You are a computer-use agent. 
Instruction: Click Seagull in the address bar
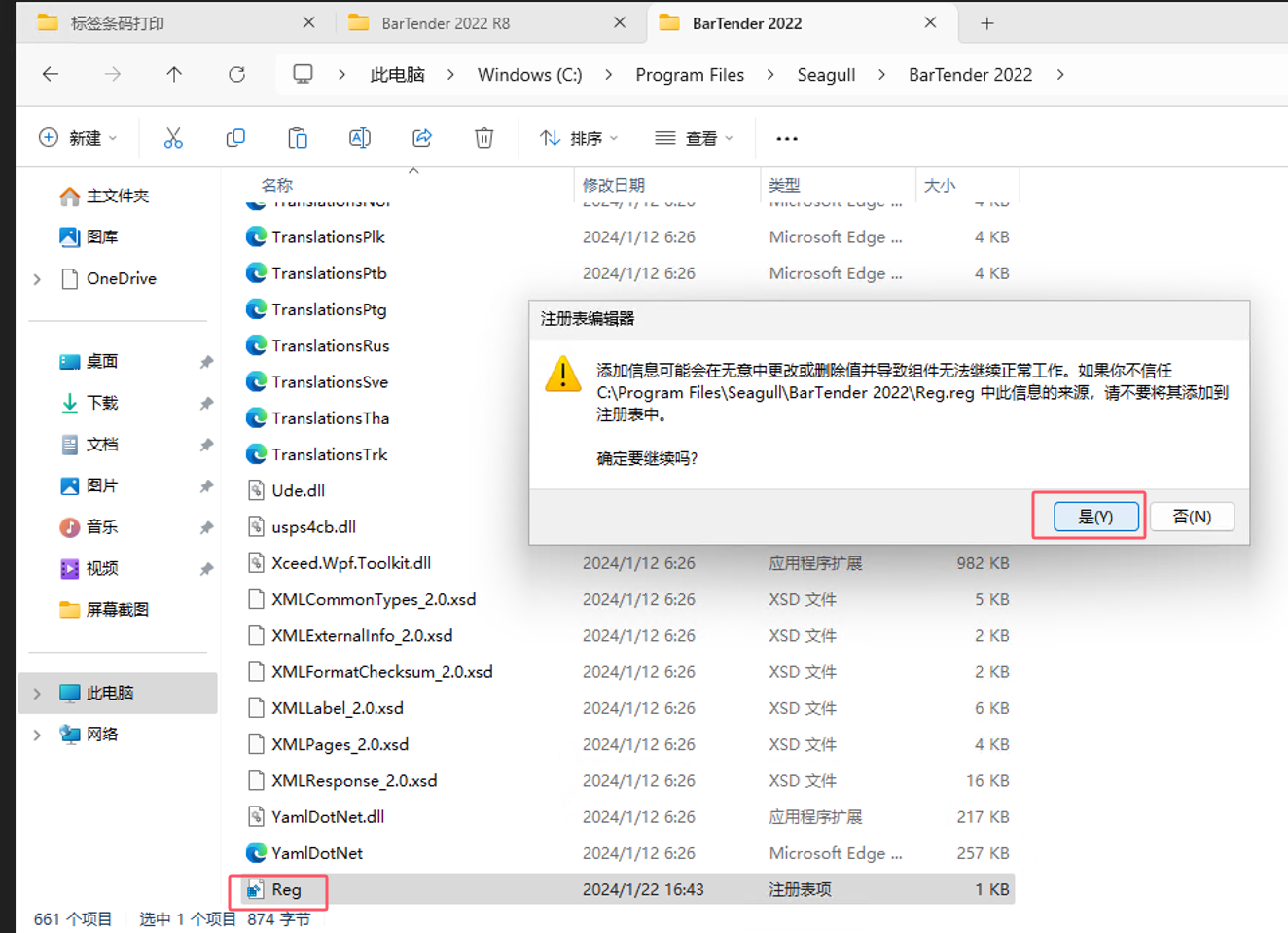[826, 75]
